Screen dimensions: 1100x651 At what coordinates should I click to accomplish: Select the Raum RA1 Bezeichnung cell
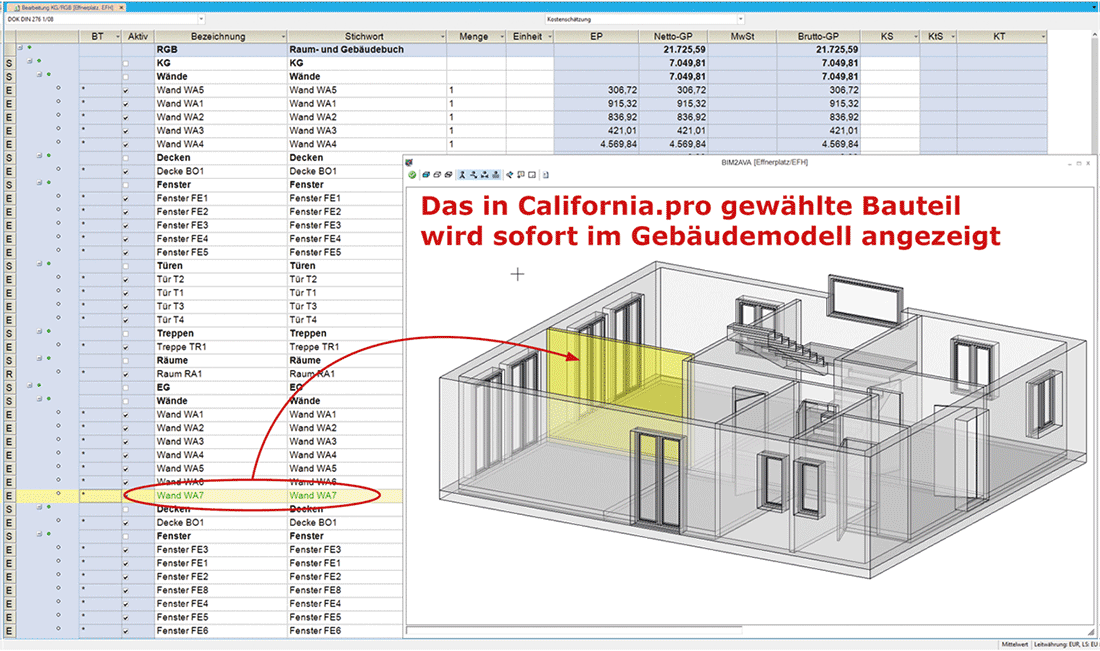[221, 375]
